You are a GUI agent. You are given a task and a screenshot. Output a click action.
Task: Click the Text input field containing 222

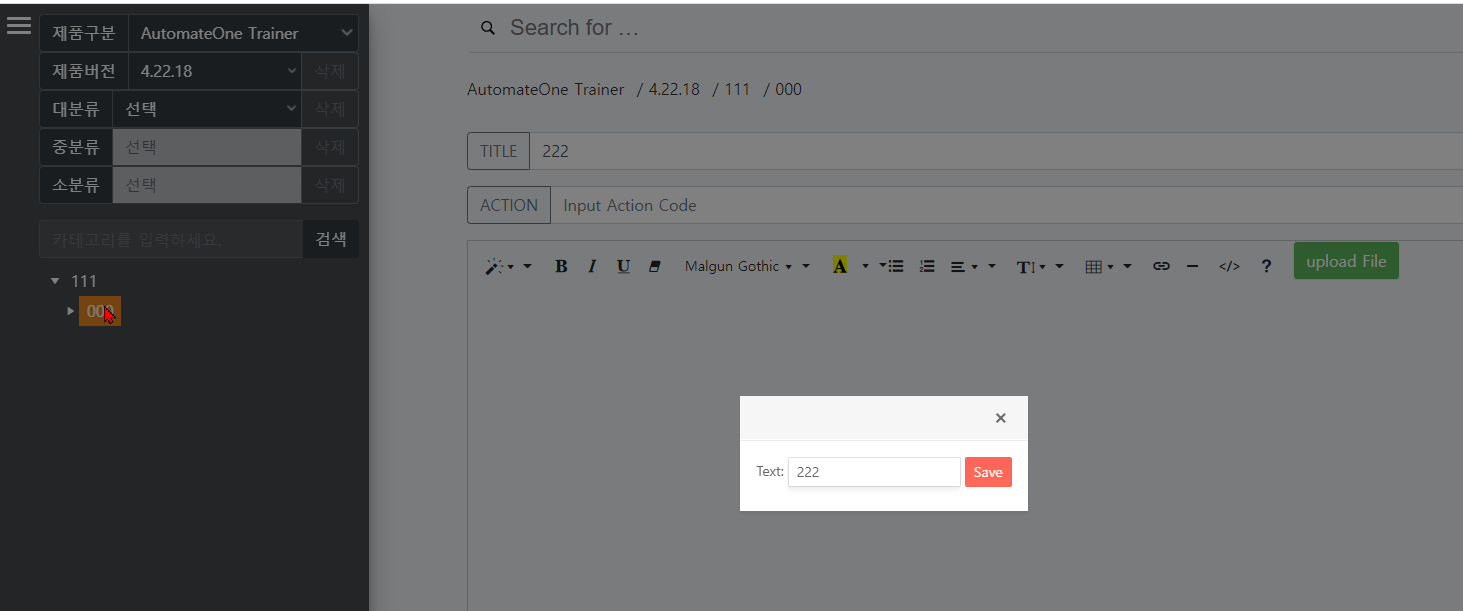[x=874, y=472]
